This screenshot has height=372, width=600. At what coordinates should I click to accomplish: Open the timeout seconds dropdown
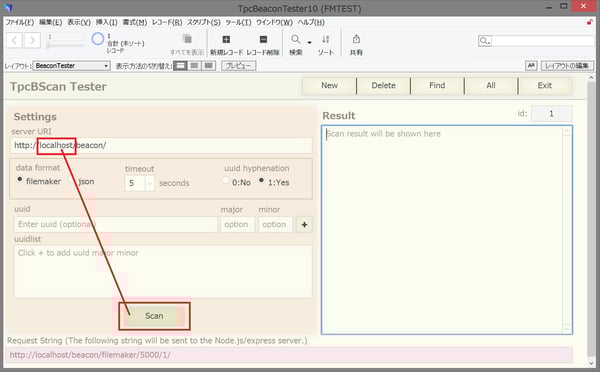(x=150, y=184)
